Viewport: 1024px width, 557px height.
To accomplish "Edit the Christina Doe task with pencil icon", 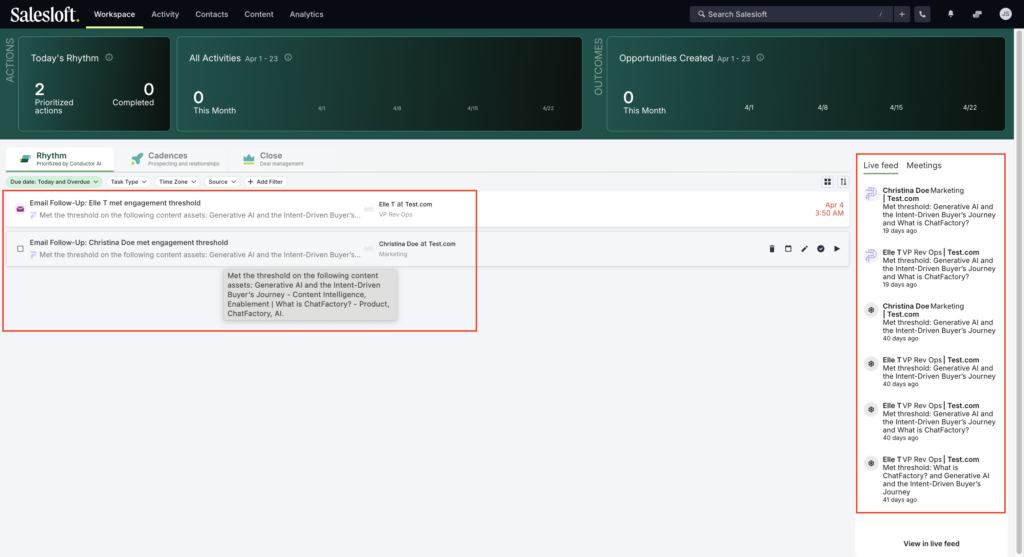I will (x=805, y=249).
